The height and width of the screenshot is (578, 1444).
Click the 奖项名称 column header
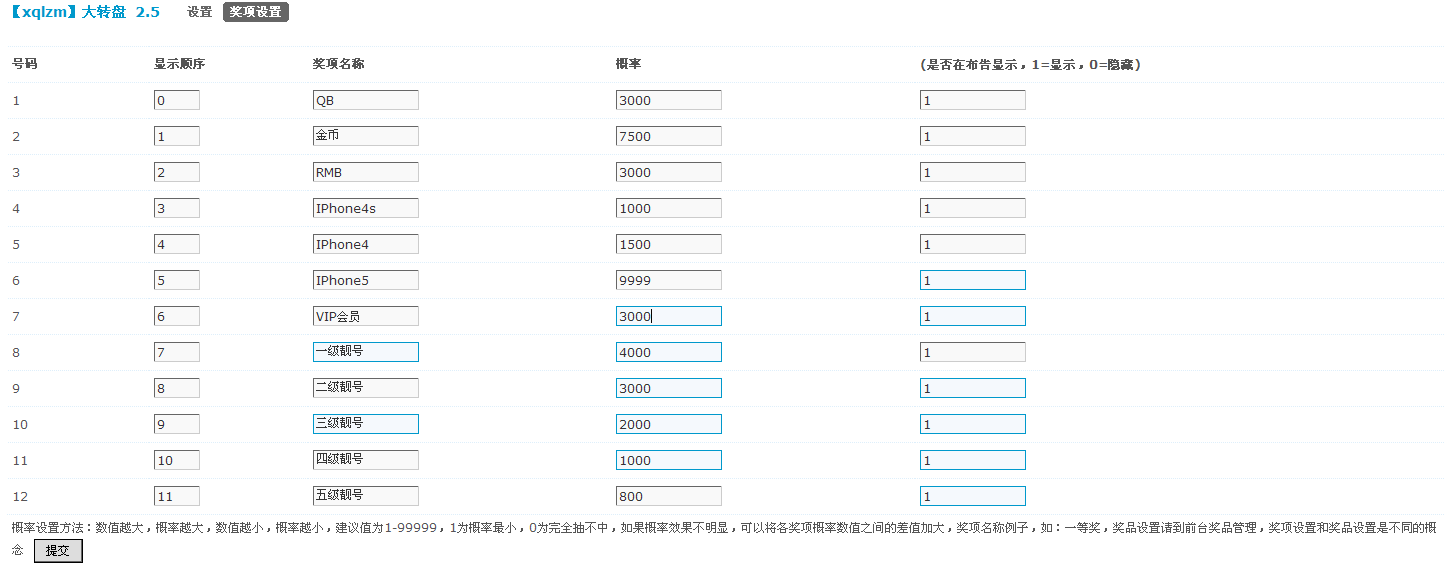click(x=338, y=64)
